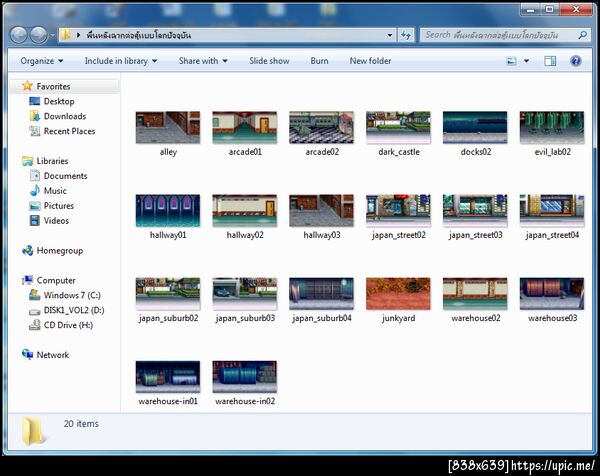
Task: Select the hallway02 image thumbnail
Action: [245, 210]
